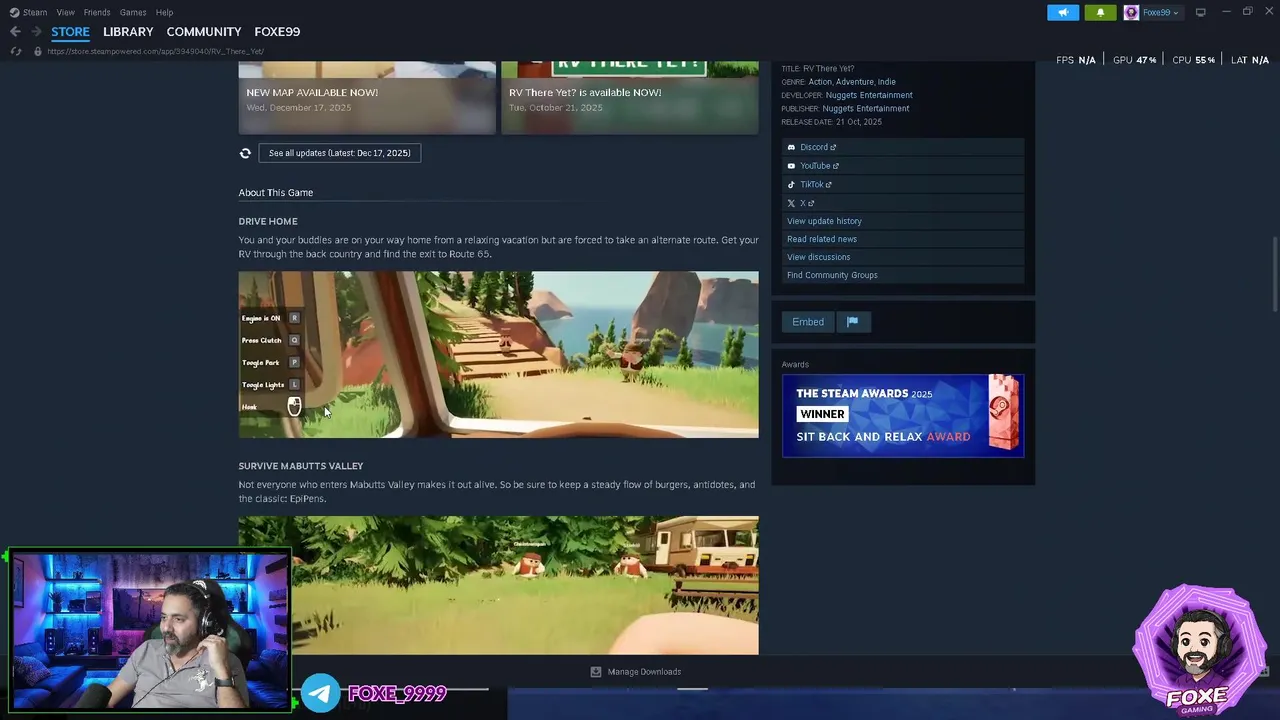The height and width of the screenshot is (720, 1280).
Task: Click the Survive Mabutts Valley gameplay image
Action: pos(498,585)
